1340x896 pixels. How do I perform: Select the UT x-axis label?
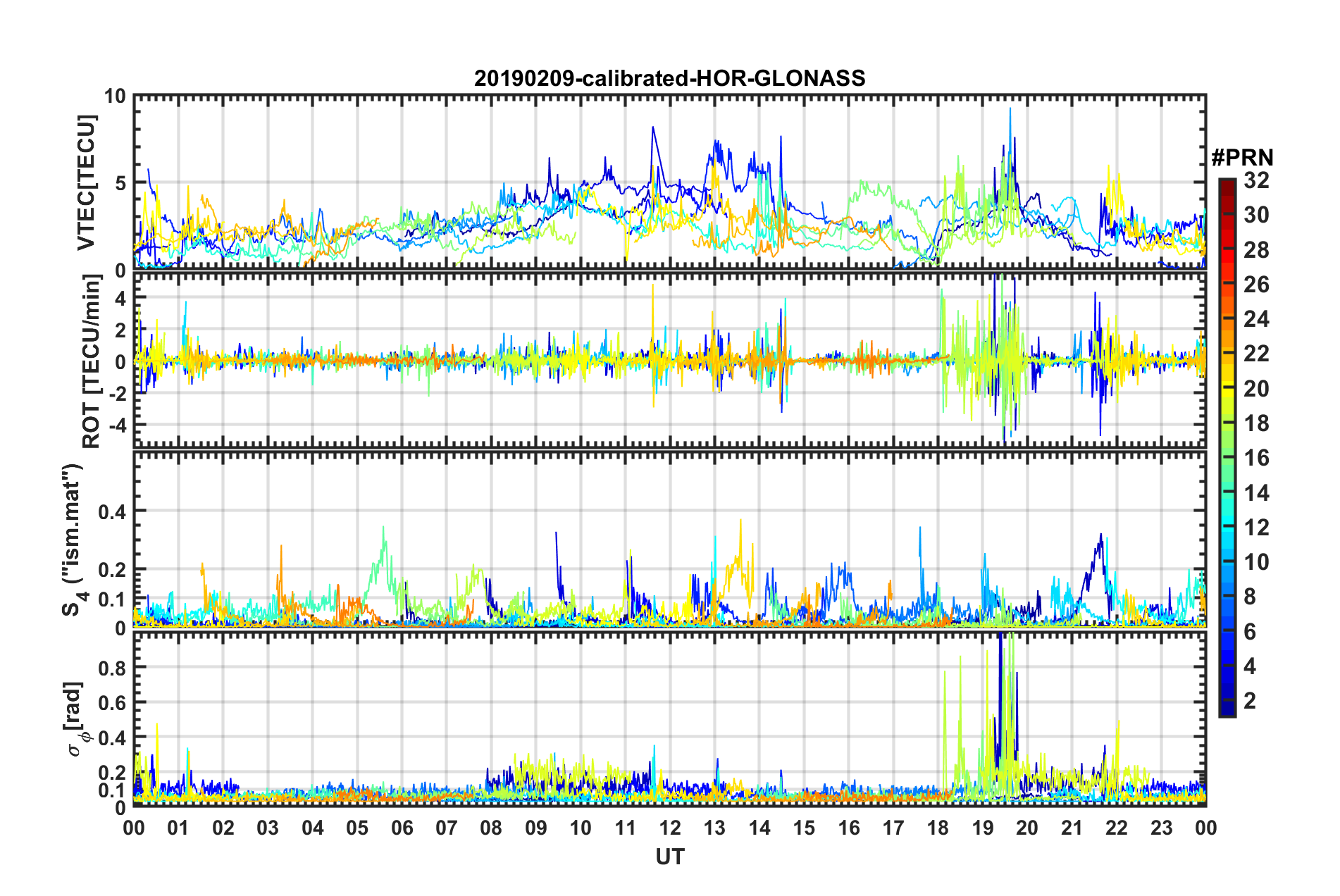coord(669,857)
